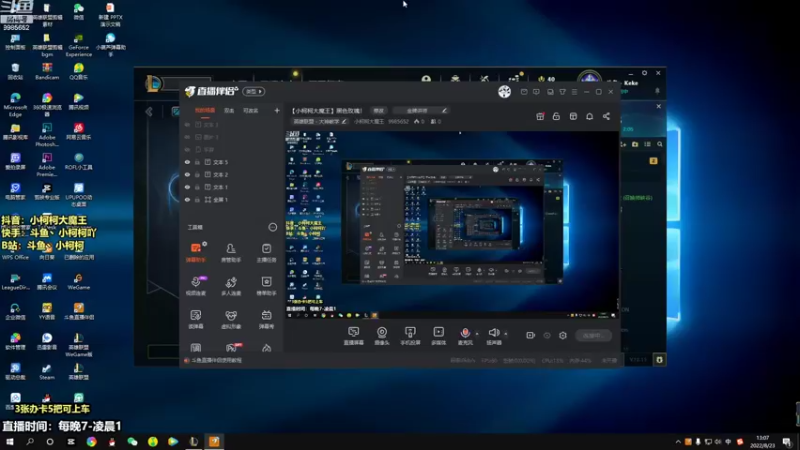Open the 弹幕助手 tool

coord(195,252)
